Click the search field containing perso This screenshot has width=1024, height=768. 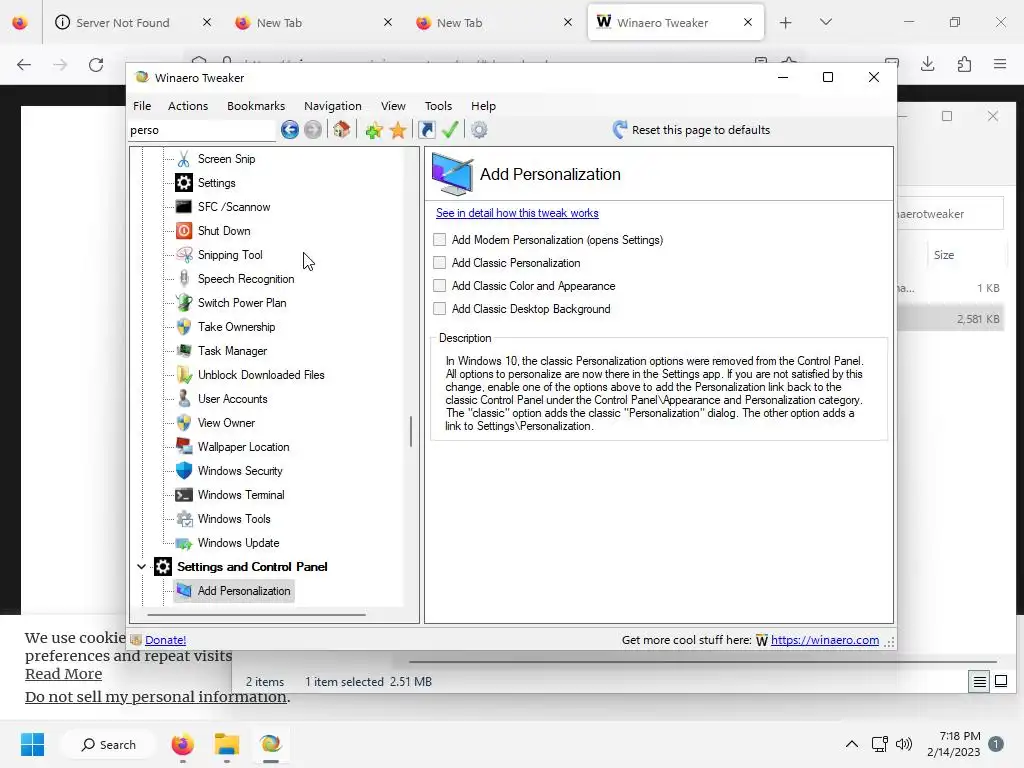[202, 130]
